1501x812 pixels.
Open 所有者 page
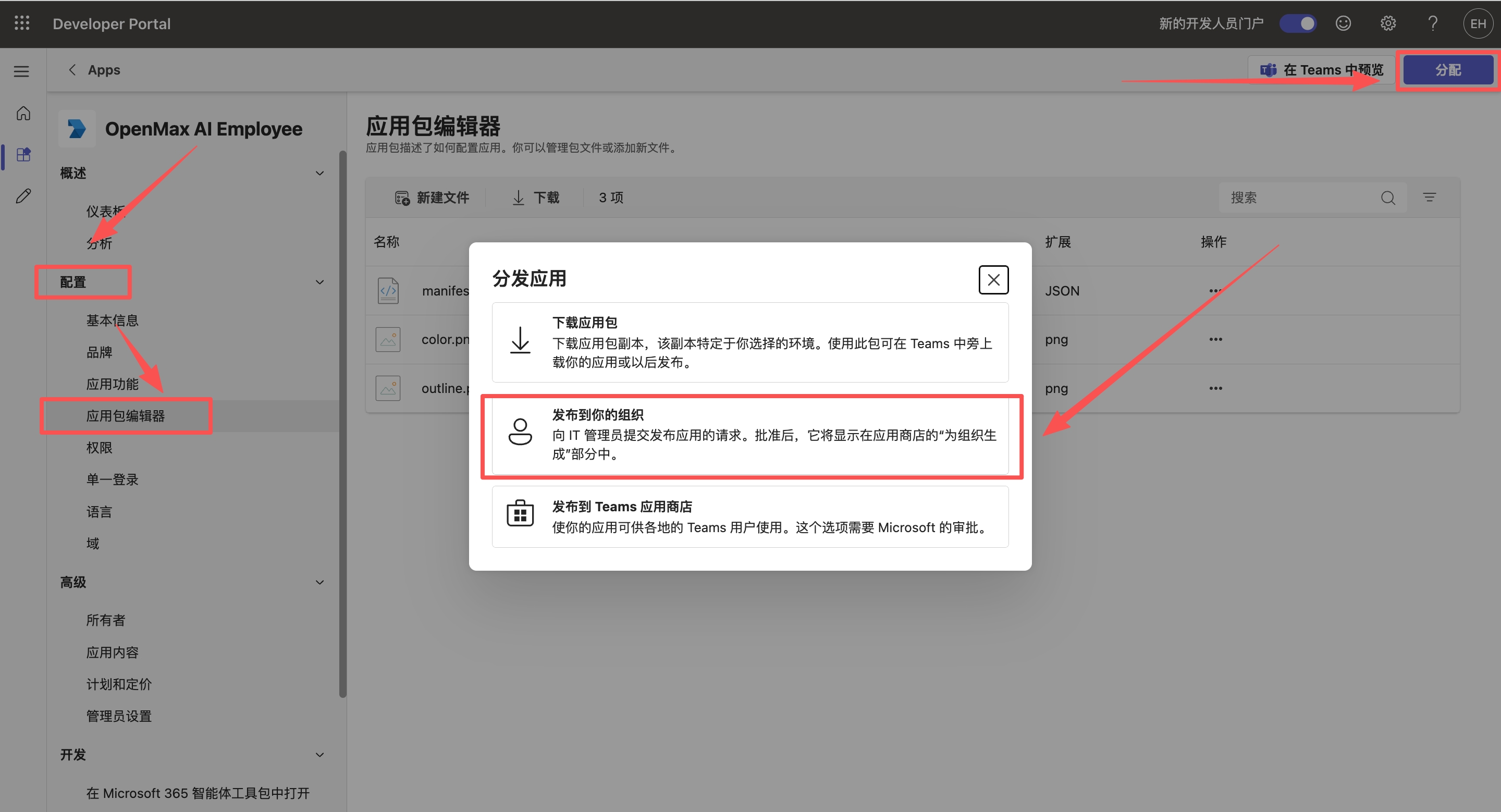(105, 620)
